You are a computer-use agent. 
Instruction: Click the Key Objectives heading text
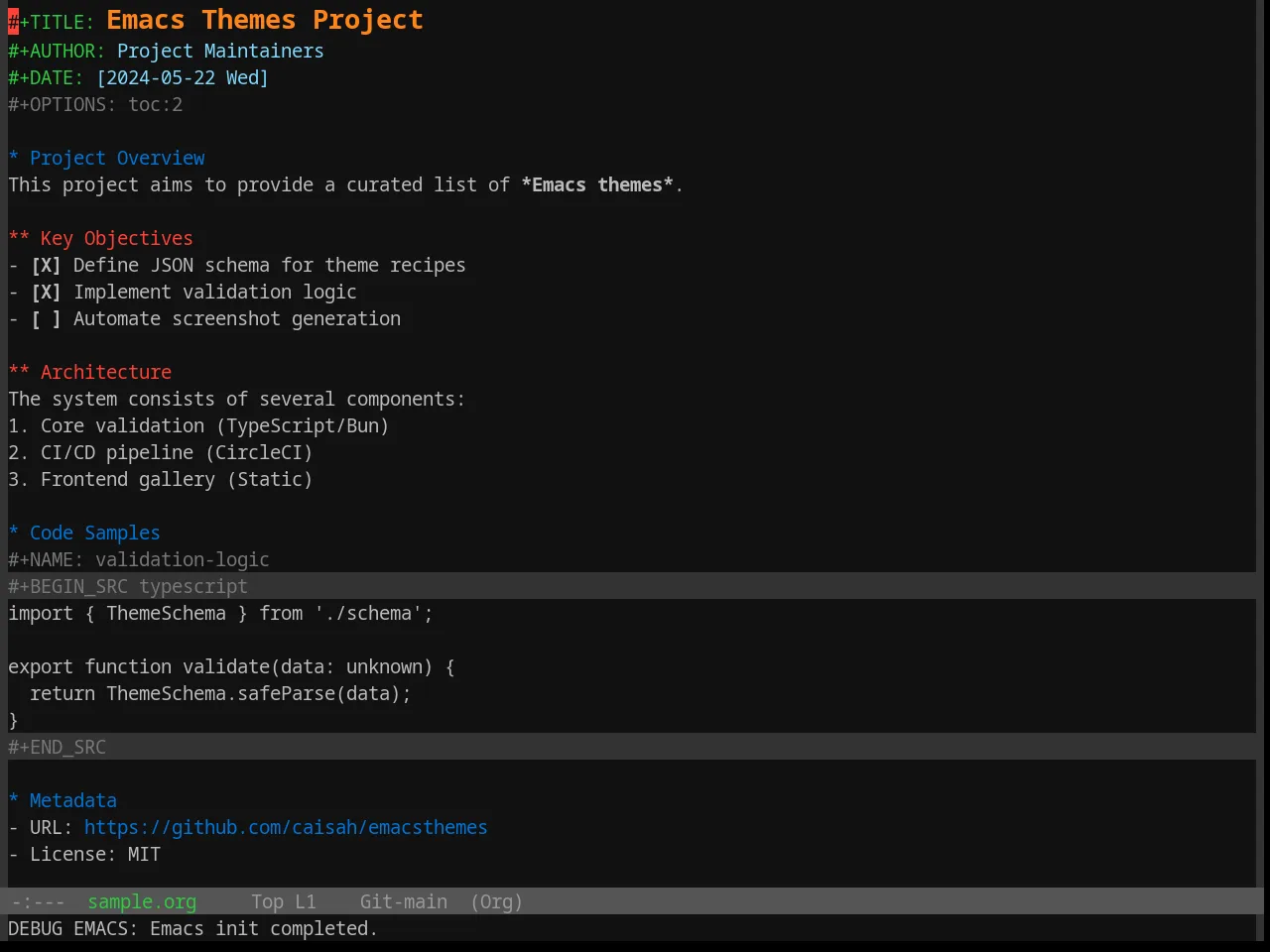pos(117,239)
